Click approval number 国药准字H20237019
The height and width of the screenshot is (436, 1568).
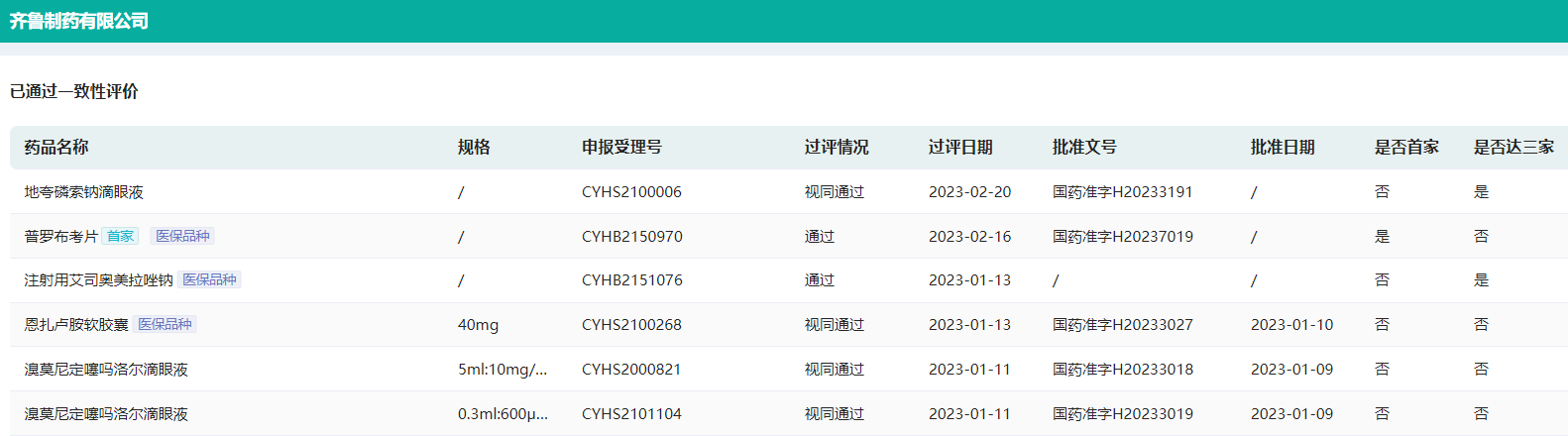(1123, 237)
